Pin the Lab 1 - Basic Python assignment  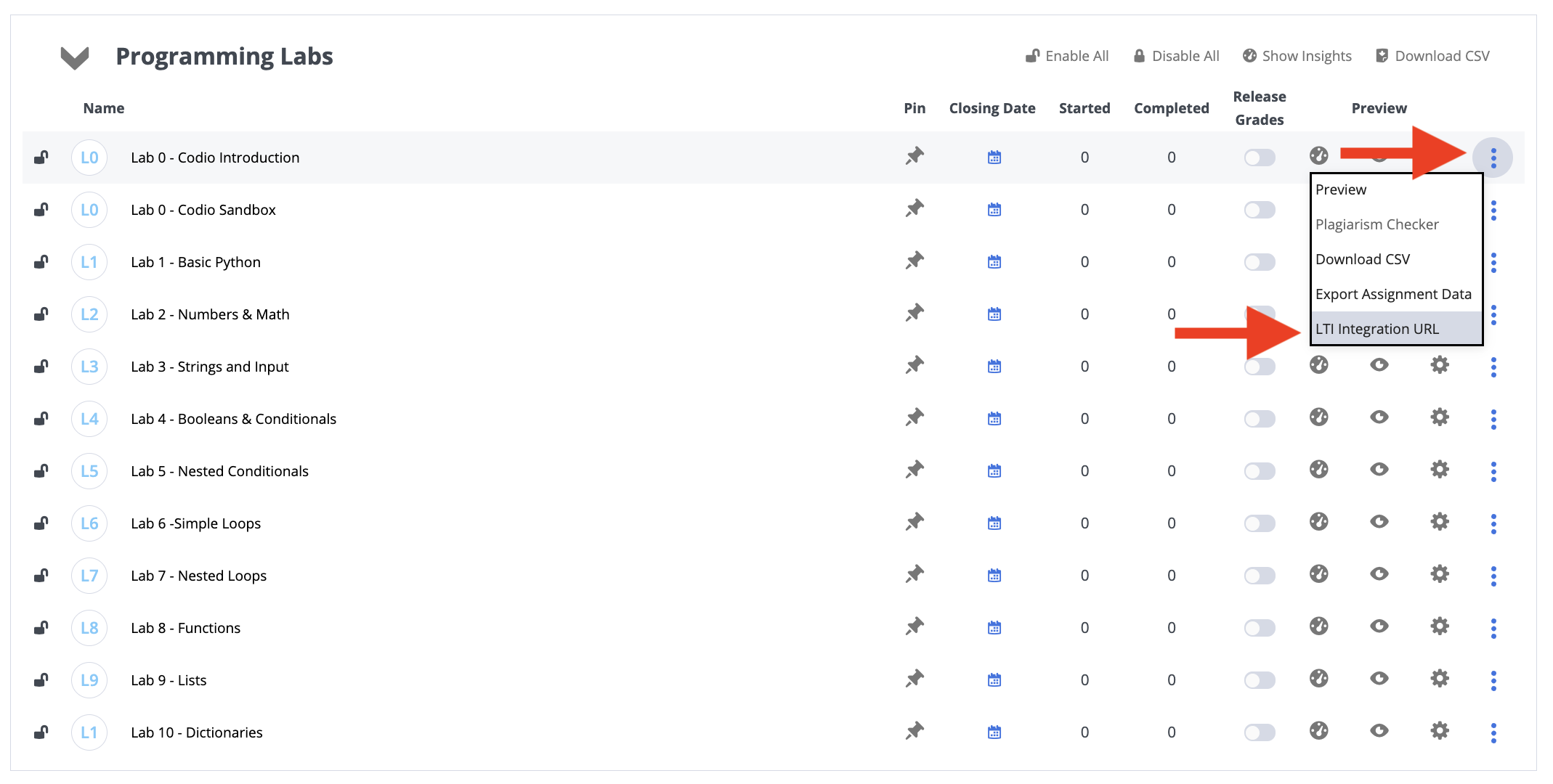[915, 261]
